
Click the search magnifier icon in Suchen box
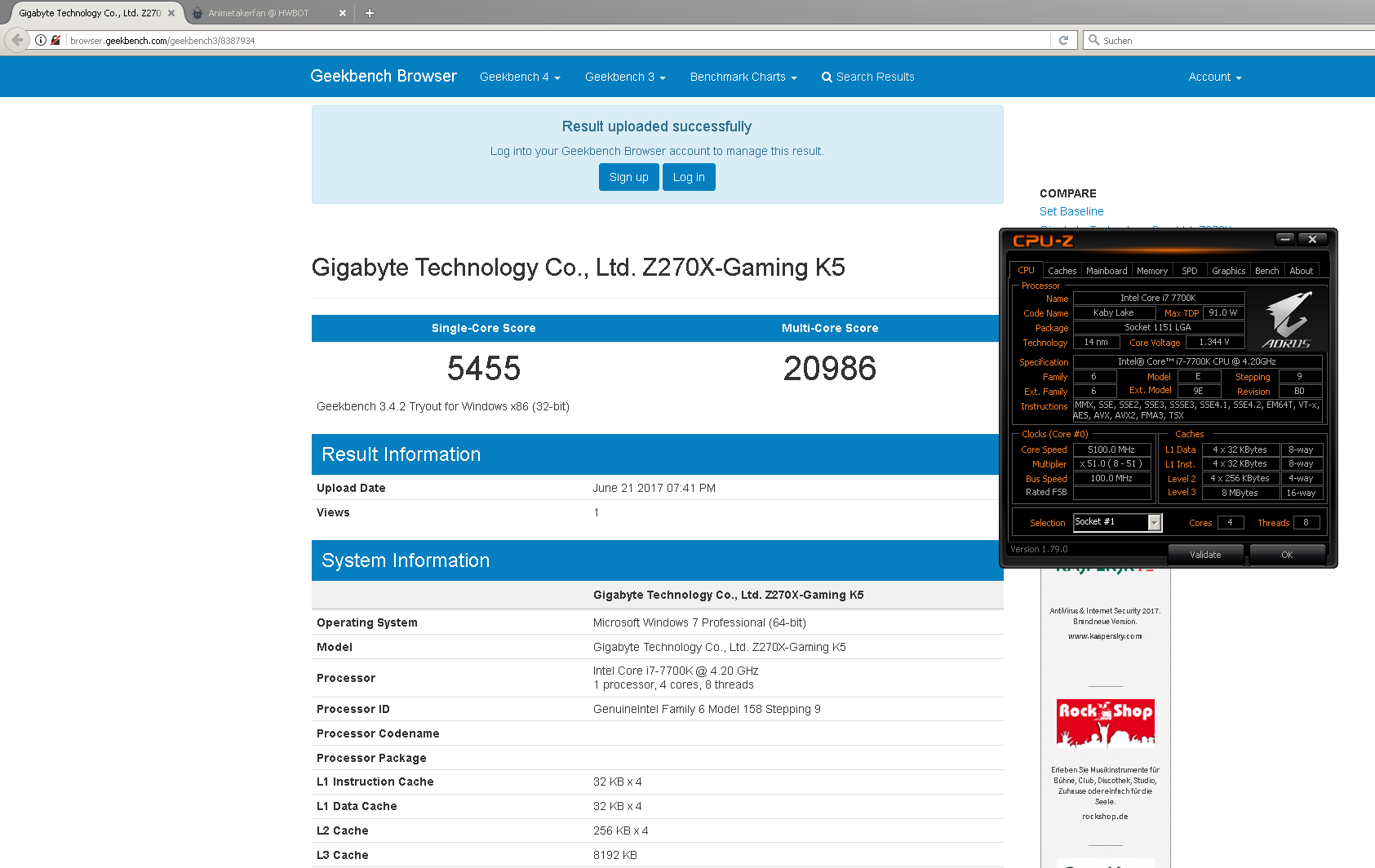pyautogui.click(x=1093, y=40)
